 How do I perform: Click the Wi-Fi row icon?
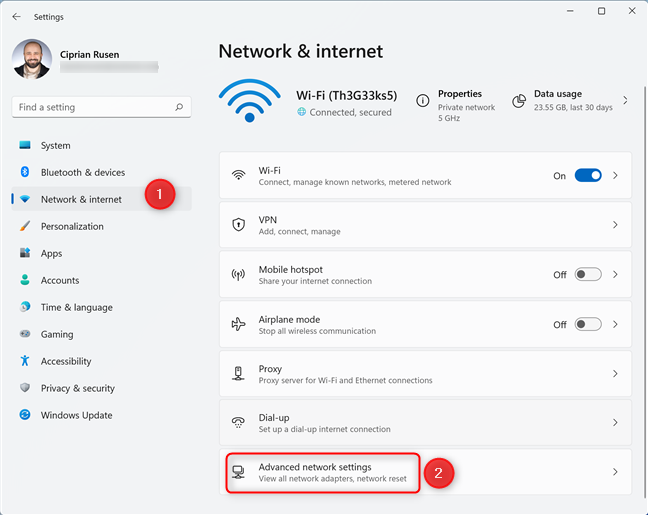pyautogui.click(x=238, y=175)
